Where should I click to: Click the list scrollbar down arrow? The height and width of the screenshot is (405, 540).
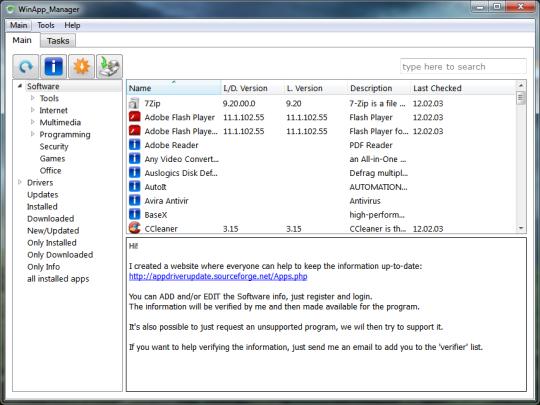point(521,228)
